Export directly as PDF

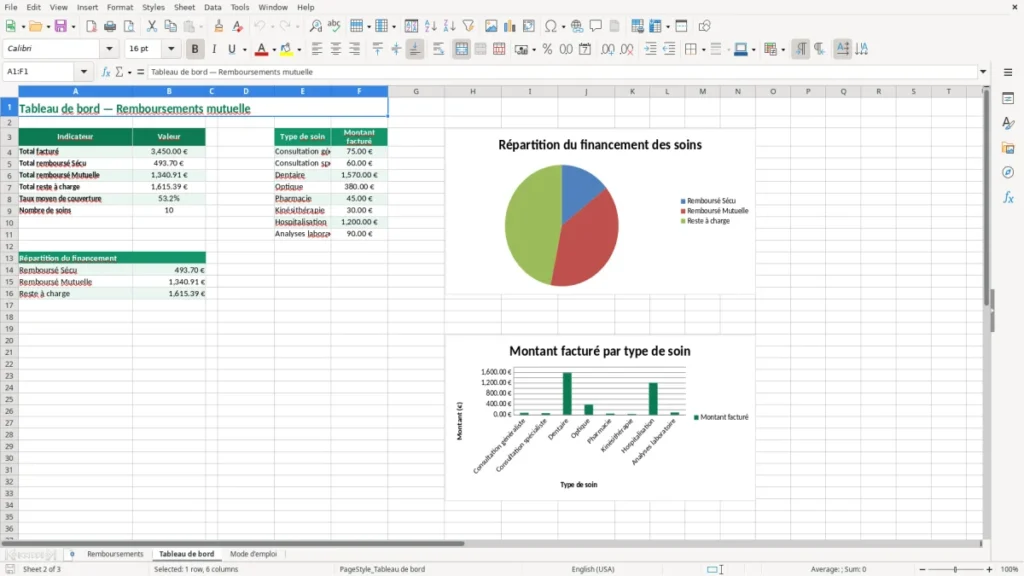tap(91, 26)
